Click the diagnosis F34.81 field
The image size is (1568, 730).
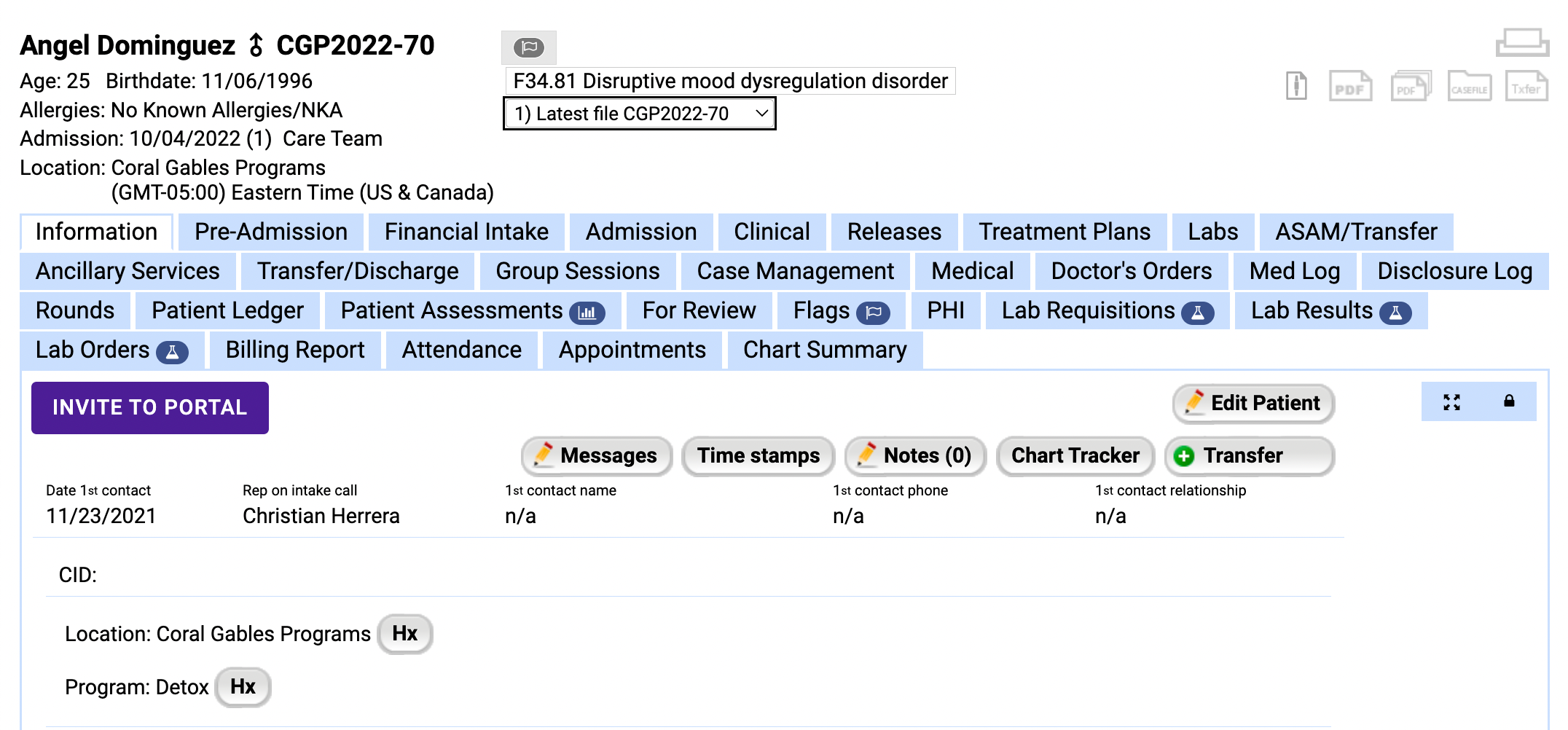[x=730, y=81]
